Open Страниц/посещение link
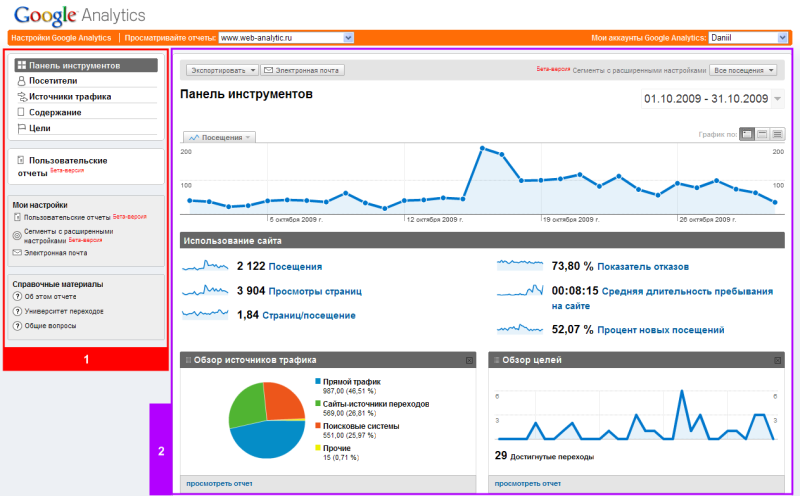This screenshot has width=800, height=496. pyautogui.click(x=309, y=315)
